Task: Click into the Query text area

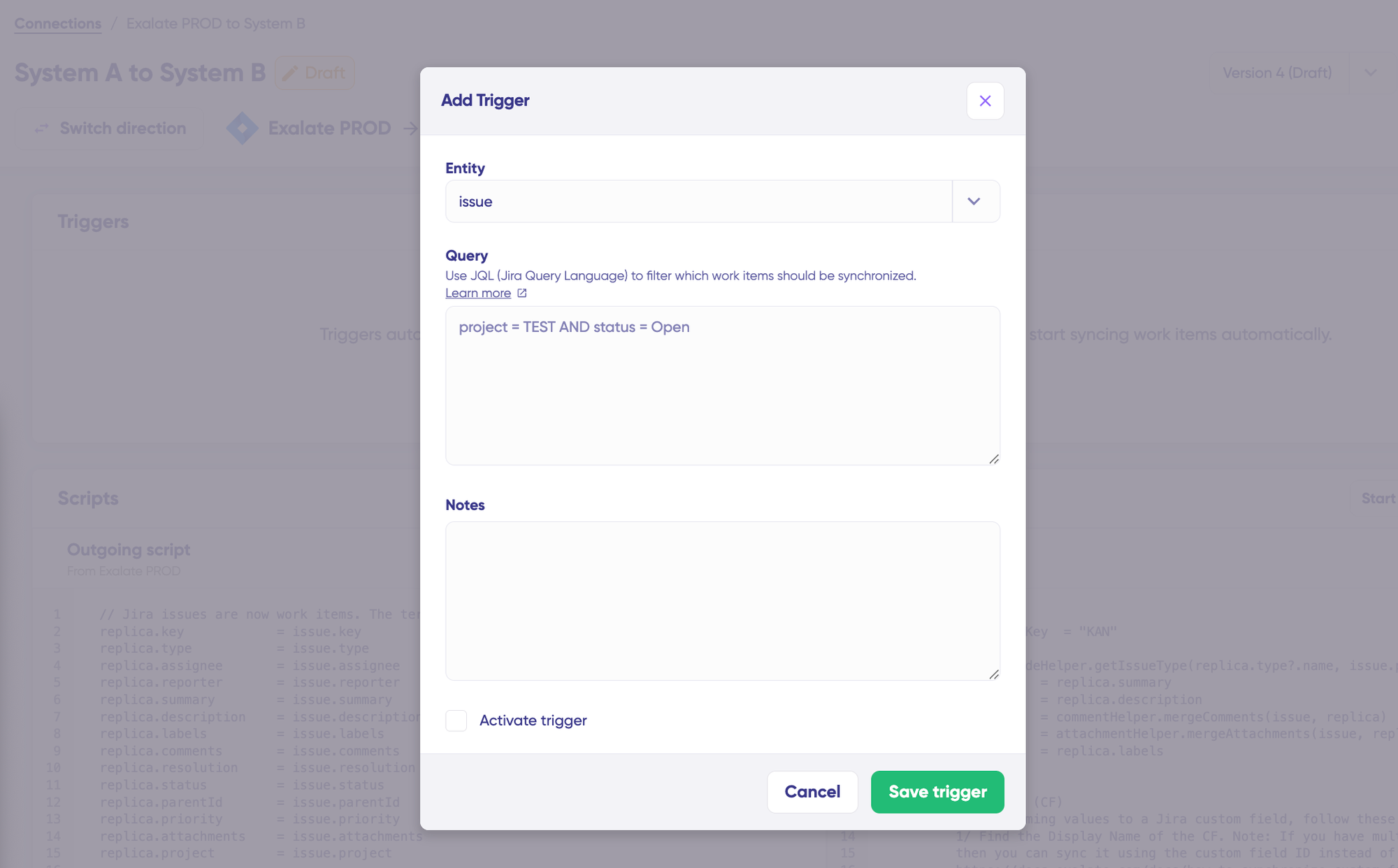Action: pyautogui.click(x=723, y=386)
